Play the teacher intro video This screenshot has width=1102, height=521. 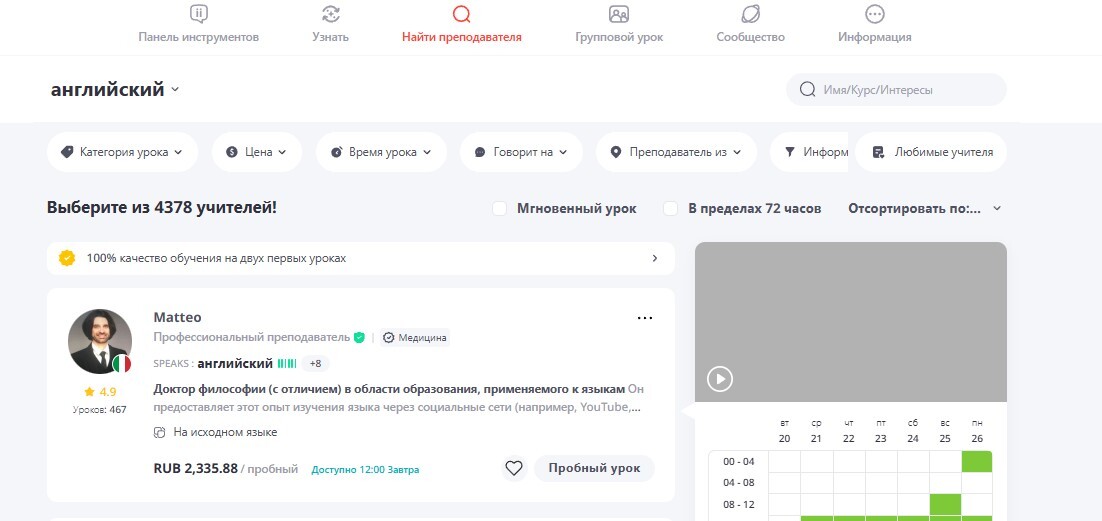[x=720, y=379]
